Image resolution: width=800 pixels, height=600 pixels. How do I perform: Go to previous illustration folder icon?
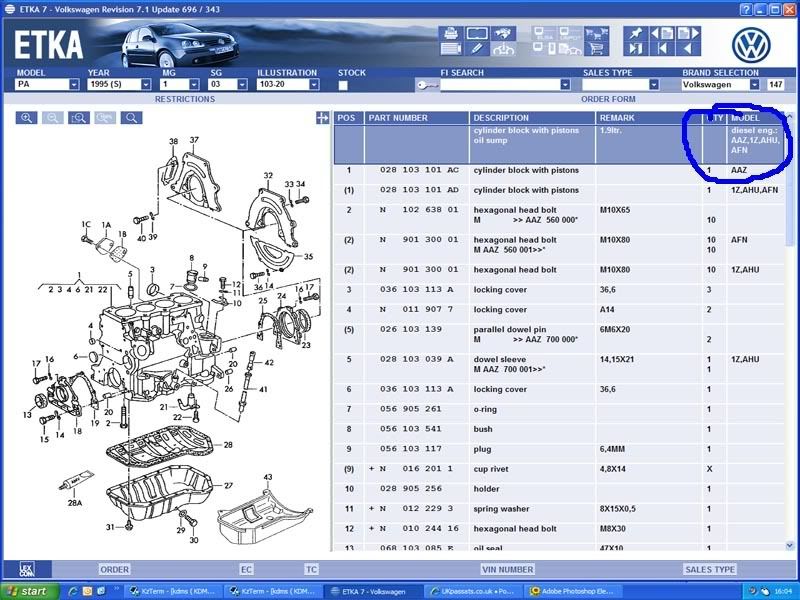tap(662, 34)
